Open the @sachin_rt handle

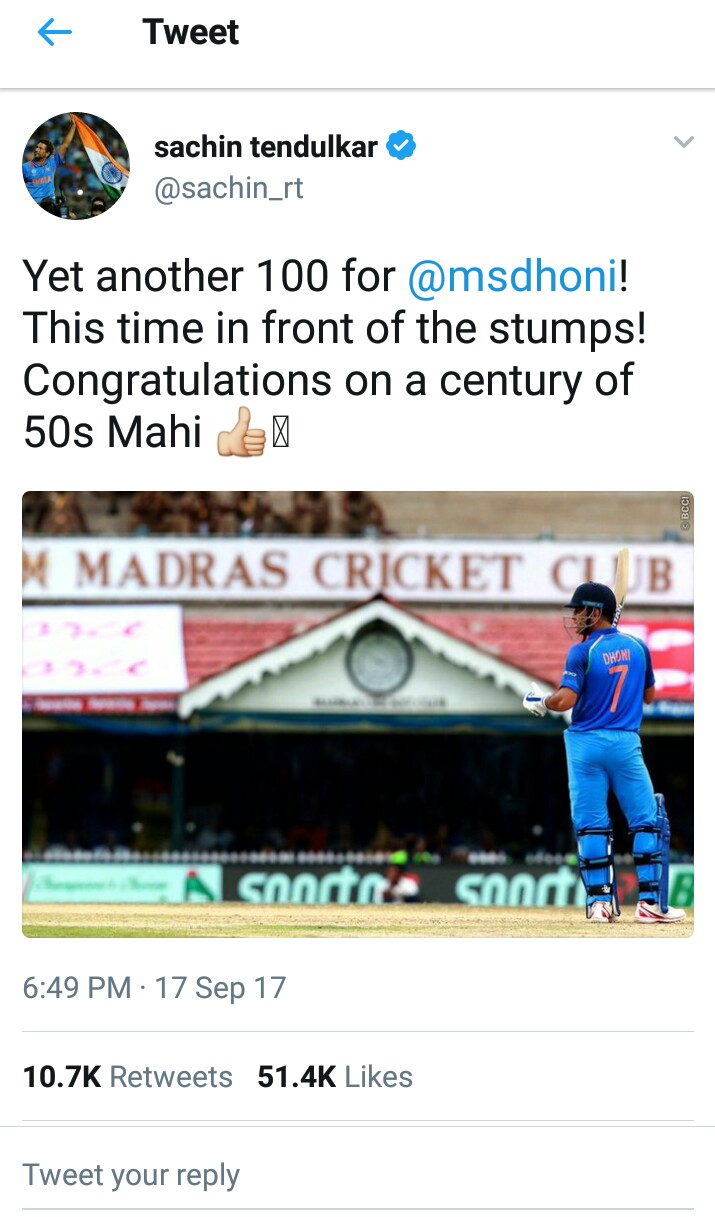228,188
